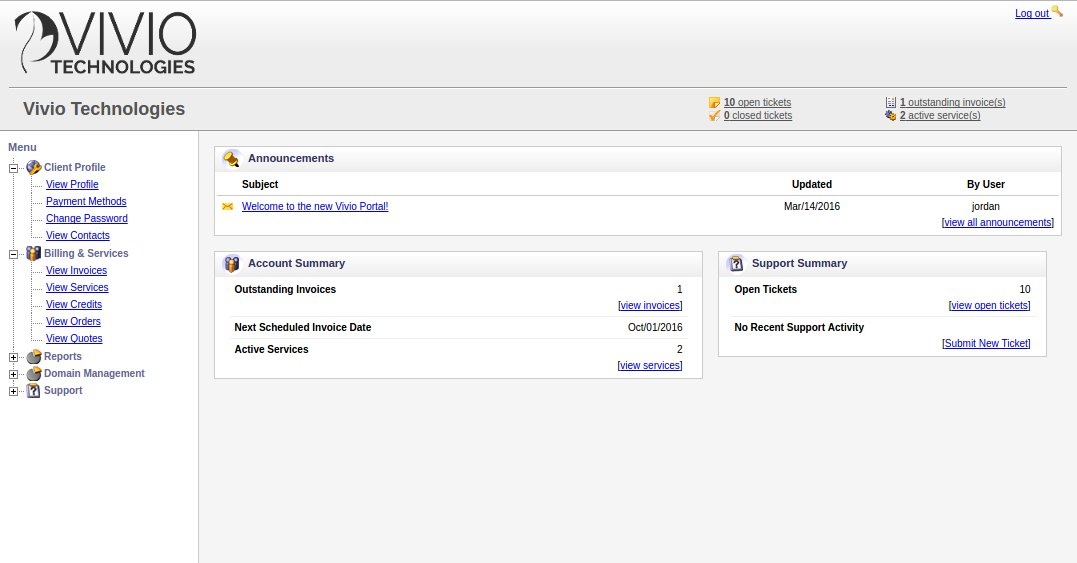Click the Outstanding Invoices label

click(x=285, y=289)
